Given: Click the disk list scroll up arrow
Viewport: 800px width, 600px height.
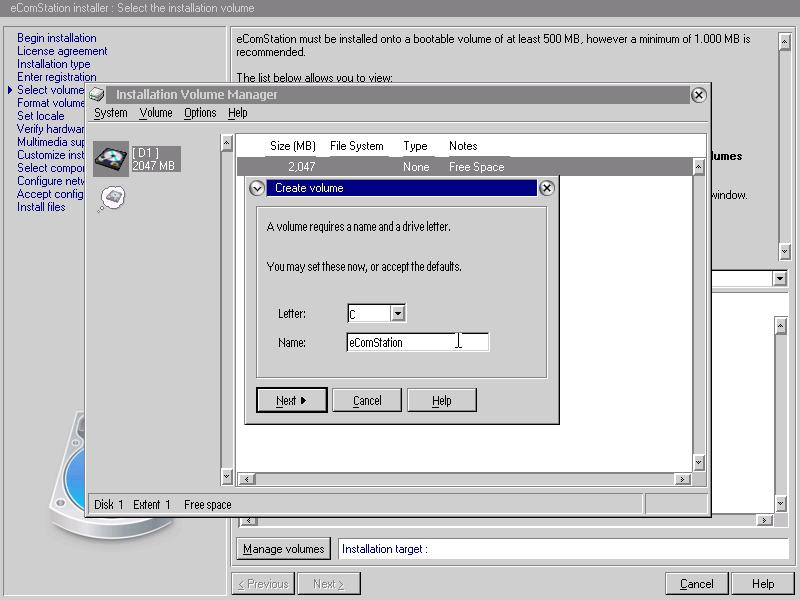Looking at the screenshot, I should [227, 143].
